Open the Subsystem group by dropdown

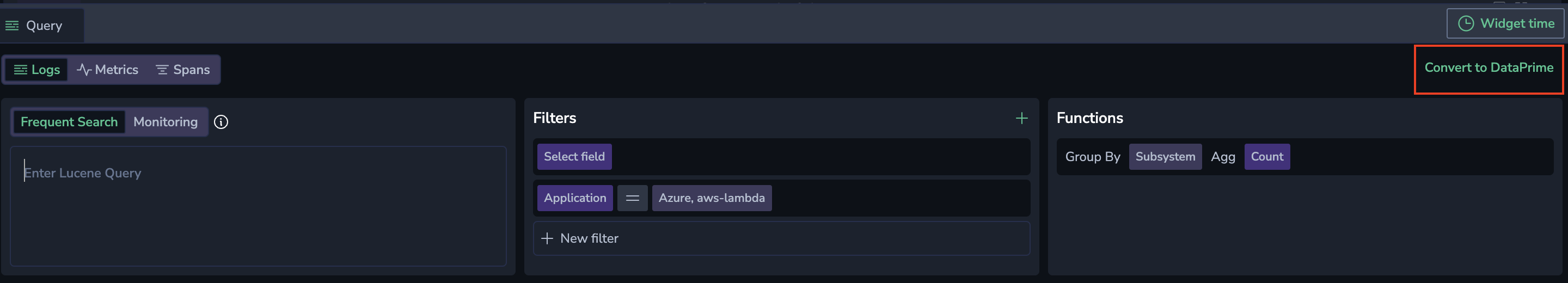pyautogui.click(x=1165, y=157)
